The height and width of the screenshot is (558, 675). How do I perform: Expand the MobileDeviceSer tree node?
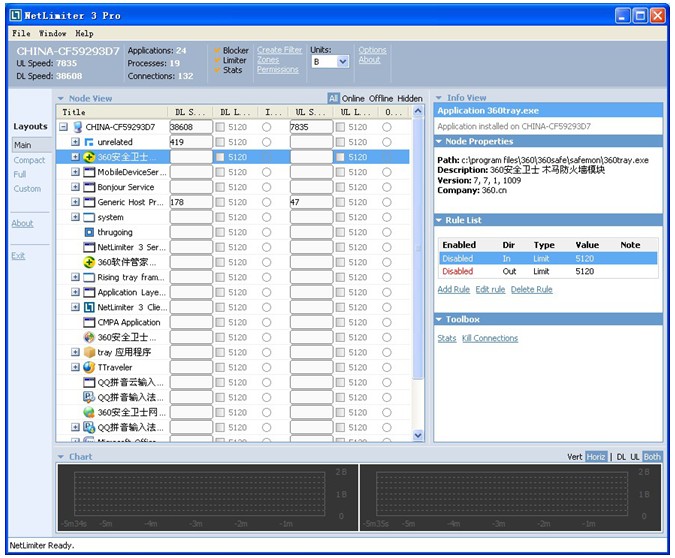pyautogui.click(x=75, y=172)
